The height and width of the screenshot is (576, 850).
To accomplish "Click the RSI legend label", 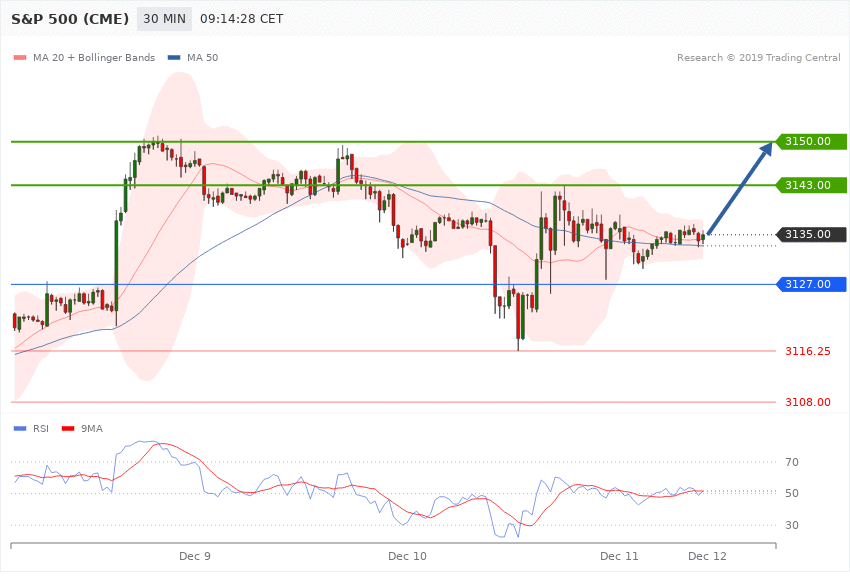I will tap(41, 429).
